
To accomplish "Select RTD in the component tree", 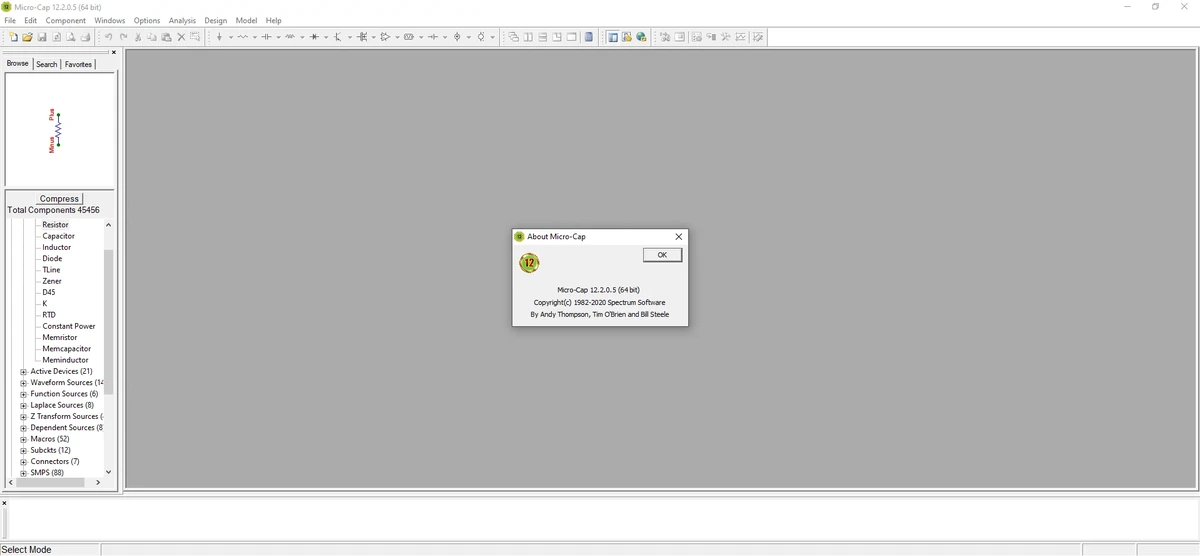I will [48, 315].
